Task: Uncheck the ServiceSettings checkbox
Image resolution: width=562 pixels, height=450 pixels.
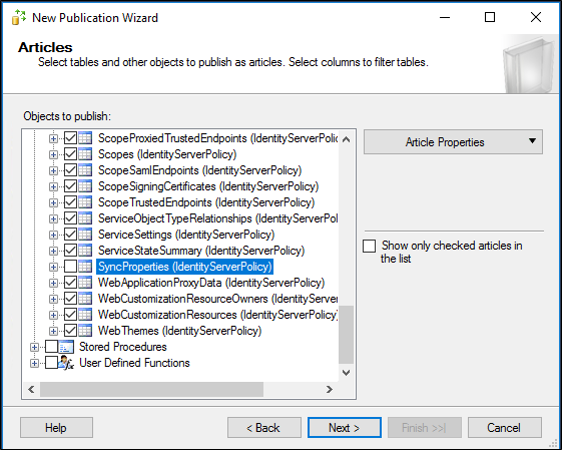Action: (x=70, y=234)
